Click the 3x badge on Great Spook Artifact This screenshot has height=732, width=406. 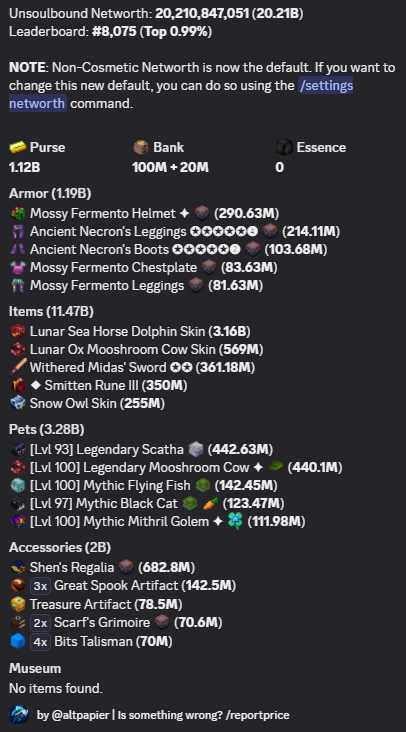click(40, 586)
